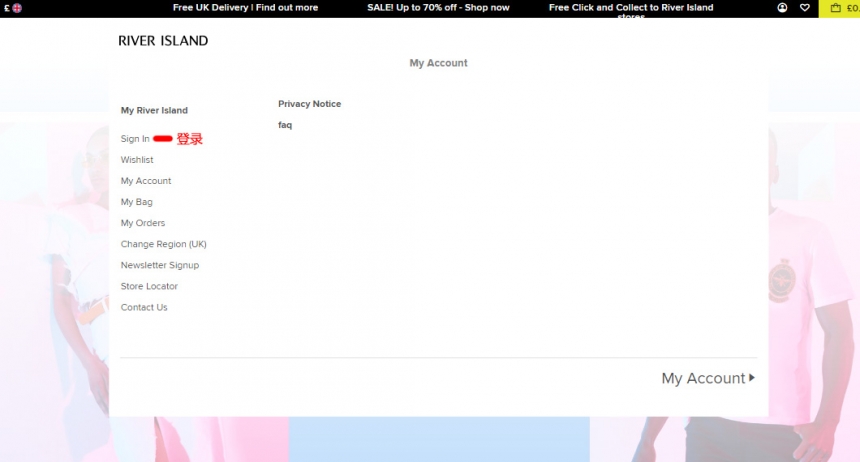Screen dimensions: 860x462
Task: Click the UK flag currency selector
Action: [16, 8]
